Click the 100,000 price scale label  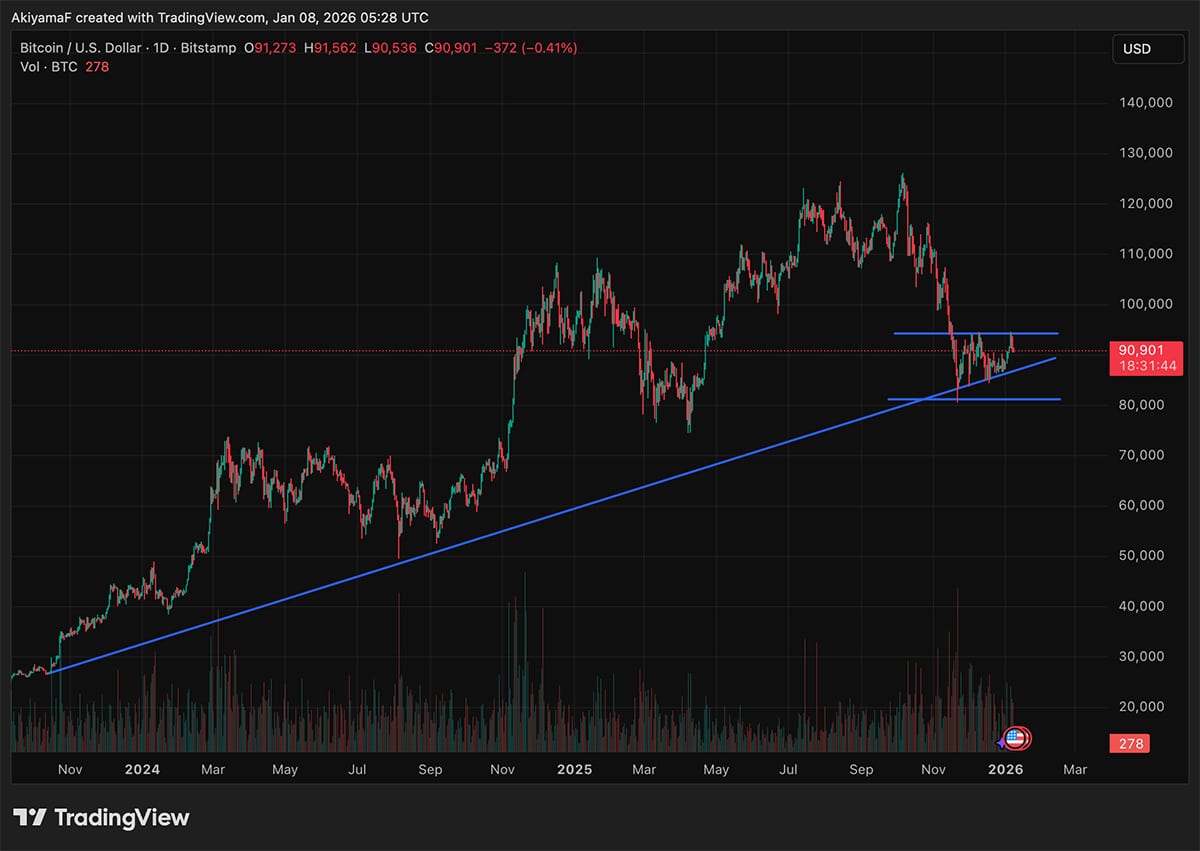coord(1144,304)
